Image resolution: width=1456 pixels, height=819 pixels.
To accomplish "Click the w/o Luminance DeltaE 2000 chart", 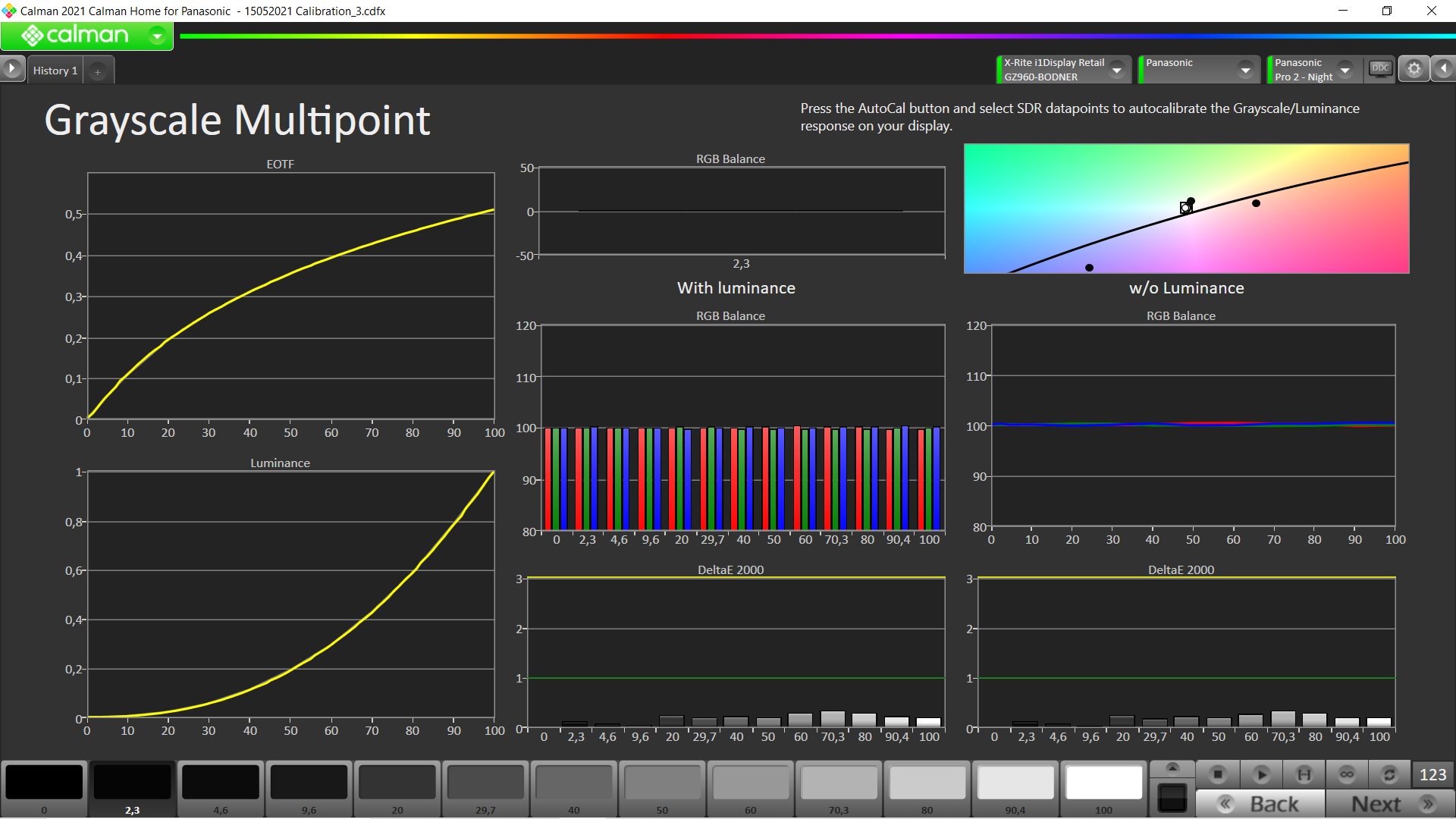I will [1187, 652].
